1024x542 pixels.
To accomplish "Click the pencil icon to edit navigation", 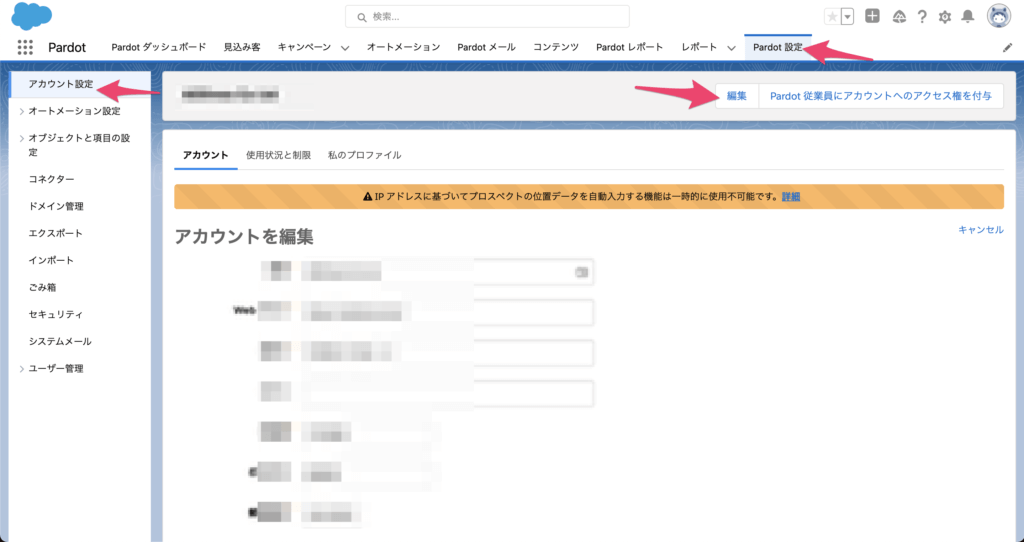I will click(1007, 48).
